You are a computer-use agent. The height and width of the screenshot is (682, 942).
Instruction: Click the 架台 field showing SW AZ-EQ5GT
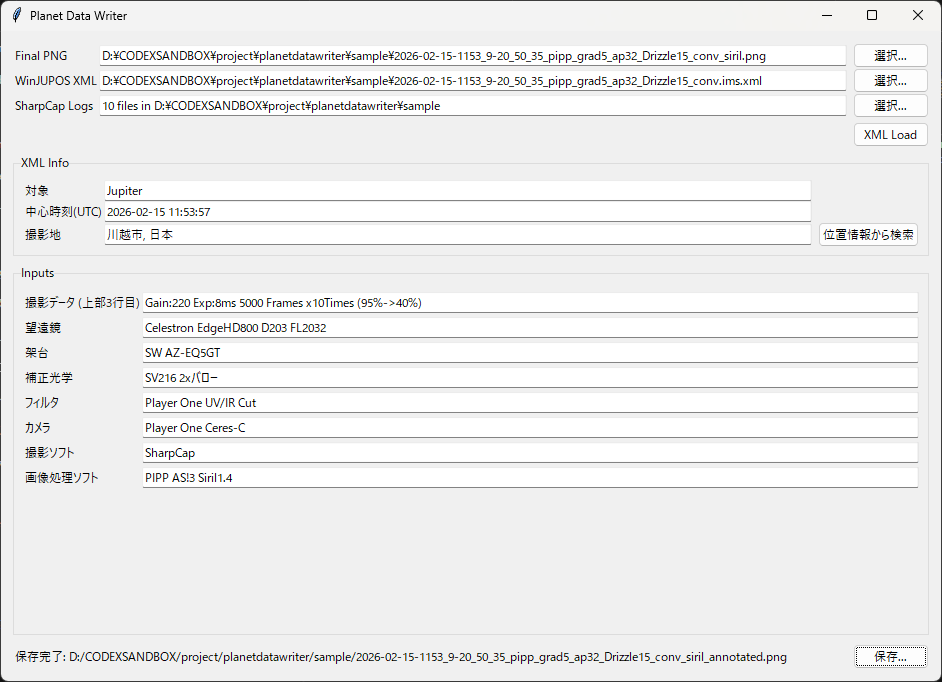coord(530,352)
